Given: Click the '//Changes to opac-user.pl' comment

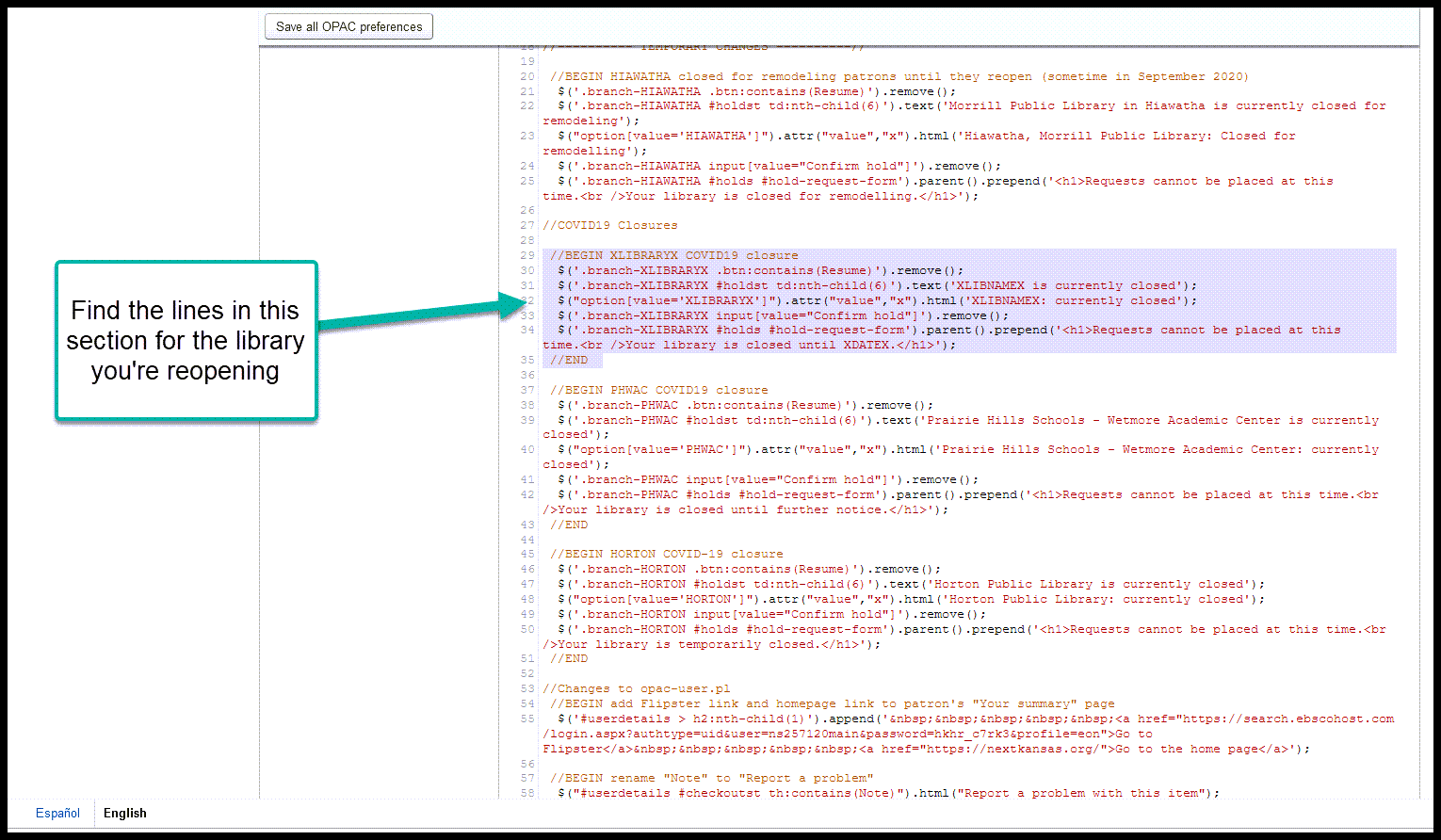Looking at the screenshot, I should point(636,688).
